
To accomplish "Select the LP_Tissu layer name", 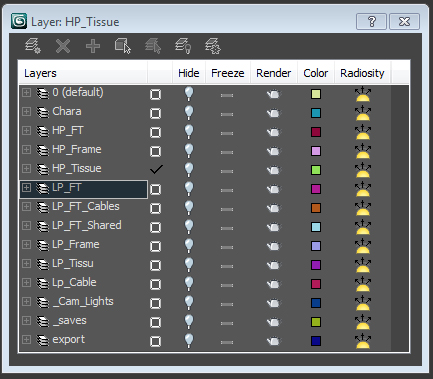I will point(73,263).
